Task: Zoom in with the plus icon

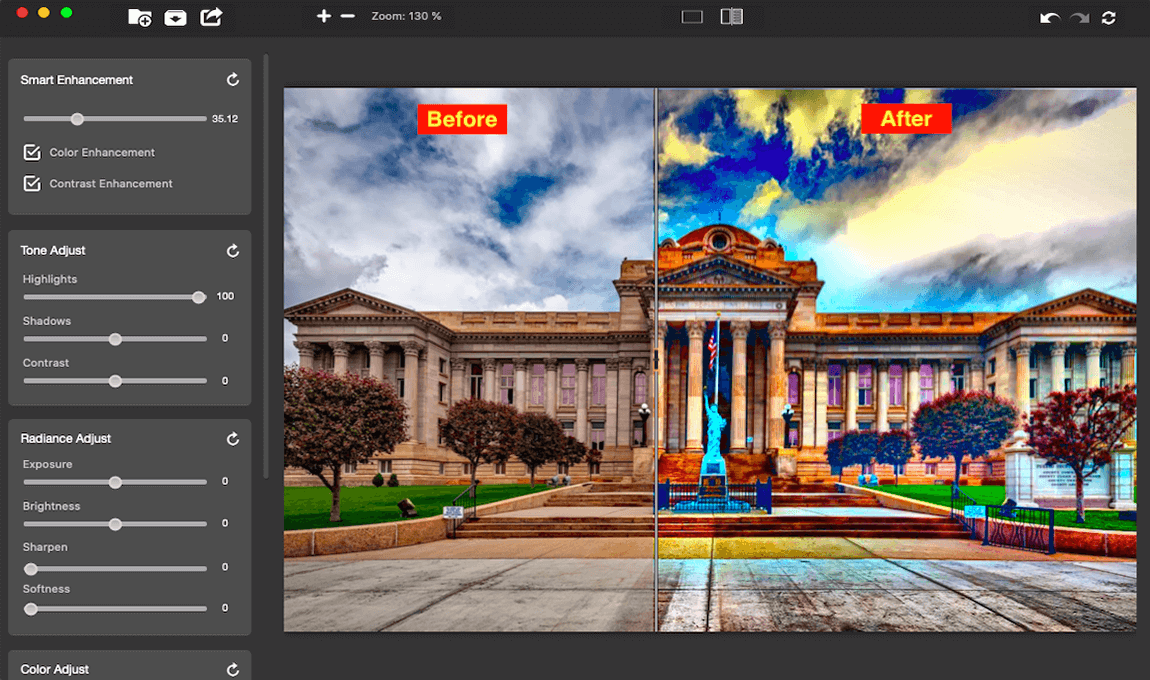Action: pos(323,15)
